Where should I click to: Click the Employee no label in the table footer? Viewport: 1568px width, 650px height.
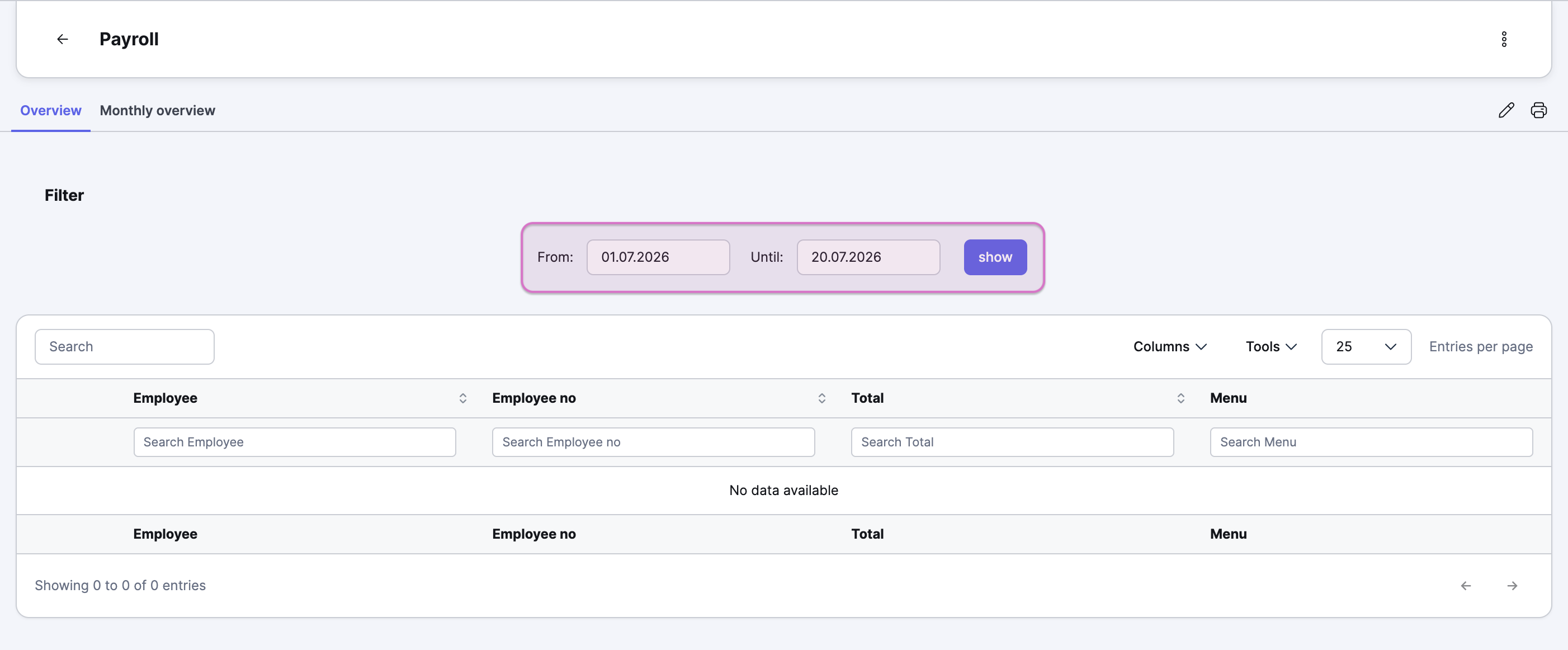click(x=534, y=534)
